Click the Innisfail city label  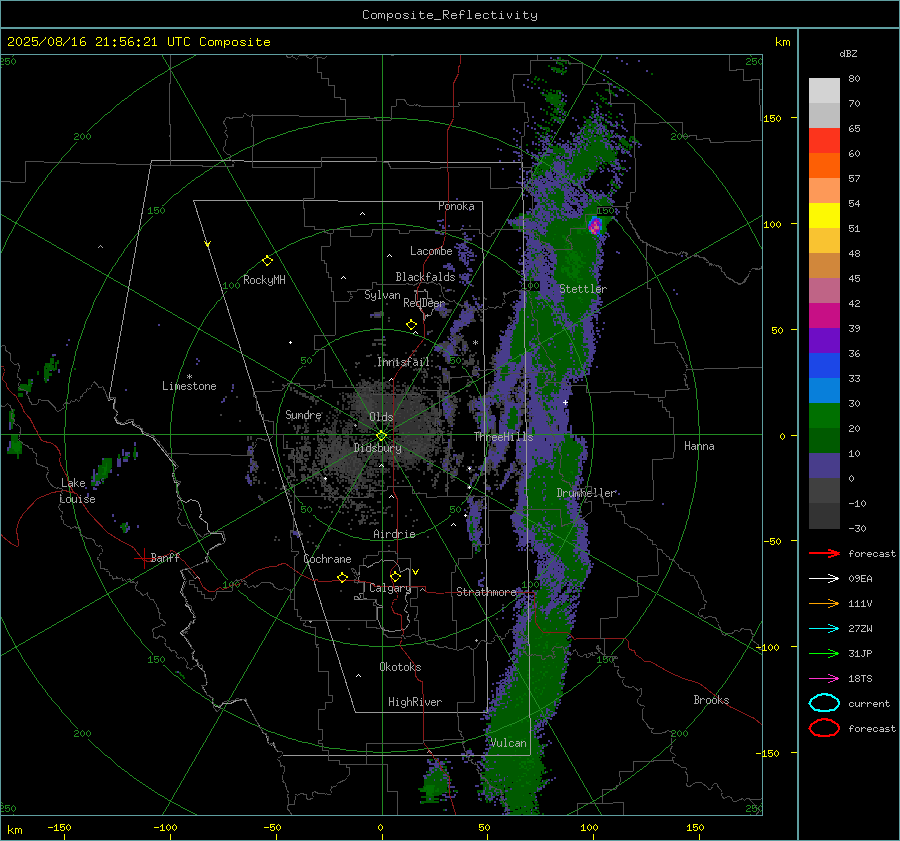point(403,362)
